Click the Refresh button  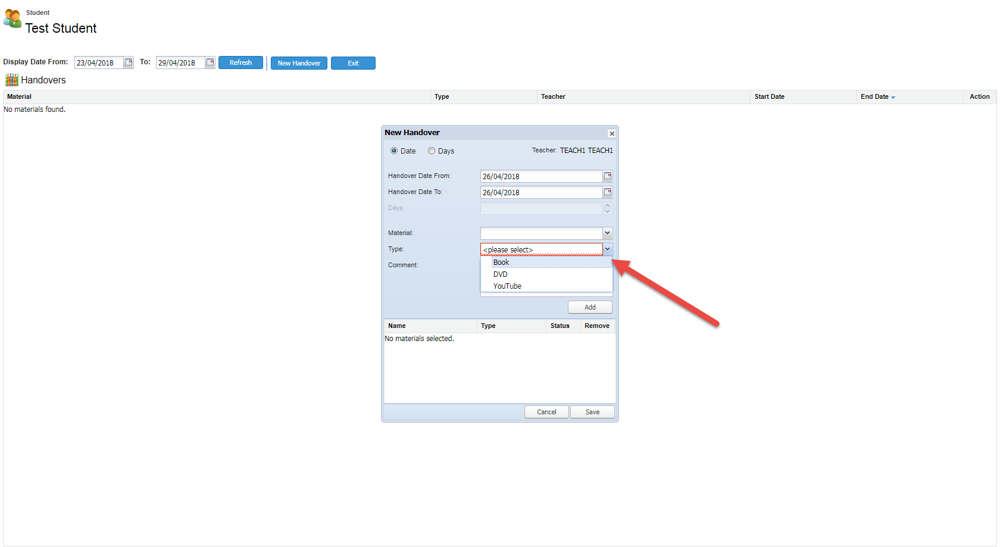(x=241, y=63)
